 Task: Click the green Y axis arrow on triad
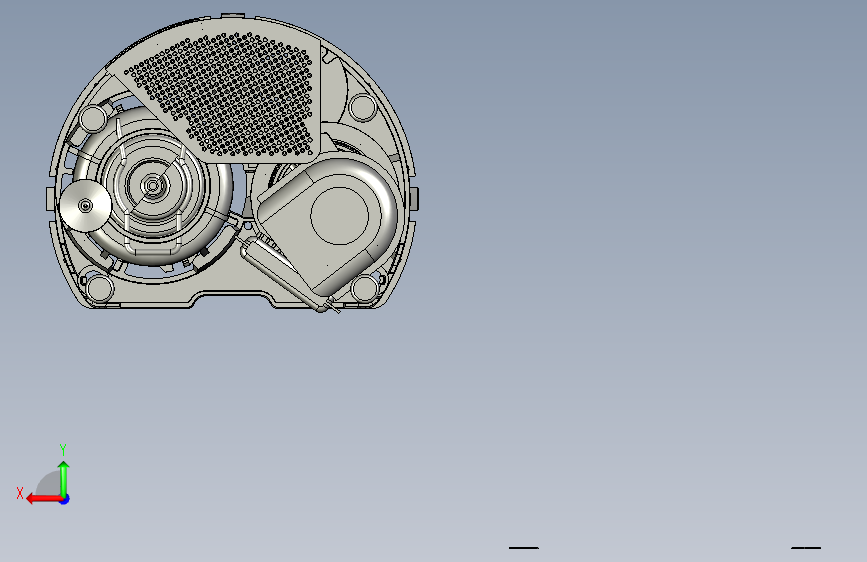[64, 478]
